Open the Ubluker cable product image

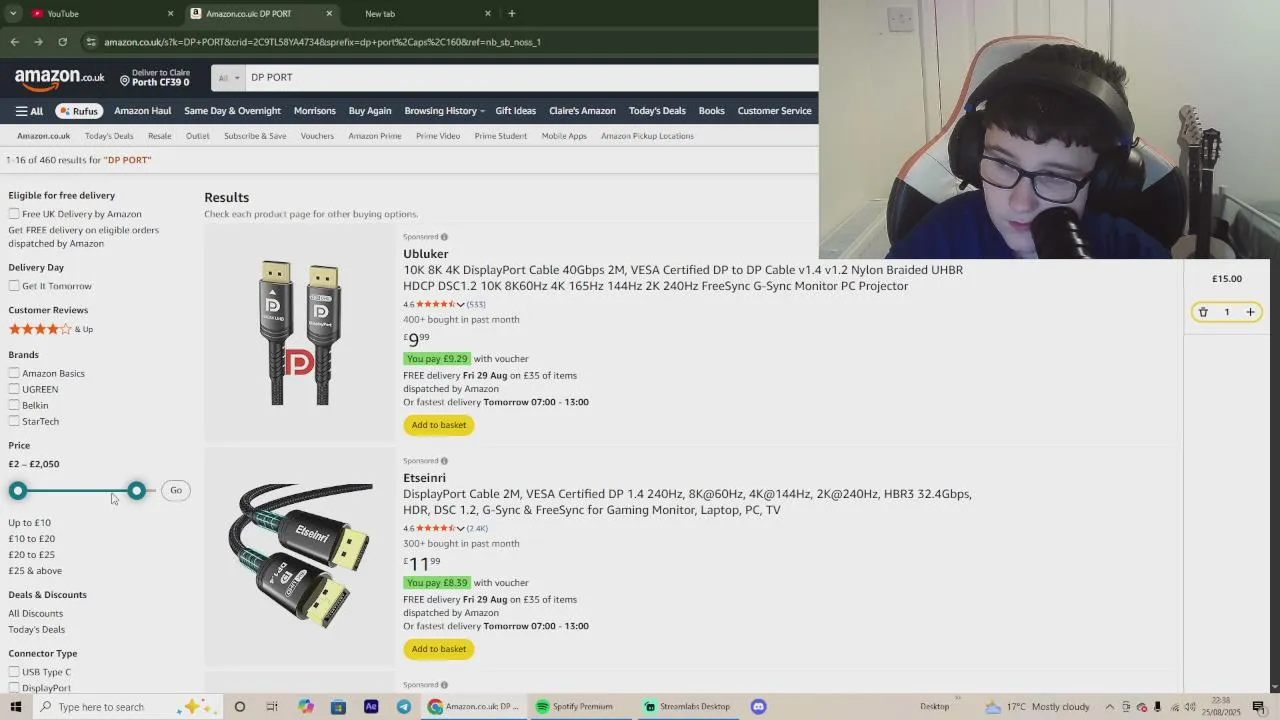click(300, 333)
